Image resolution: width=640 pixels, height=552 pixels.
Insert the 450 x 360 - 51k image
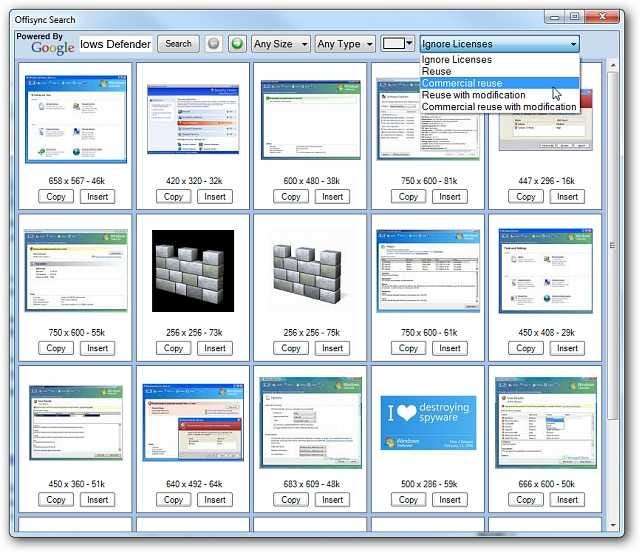98,500
